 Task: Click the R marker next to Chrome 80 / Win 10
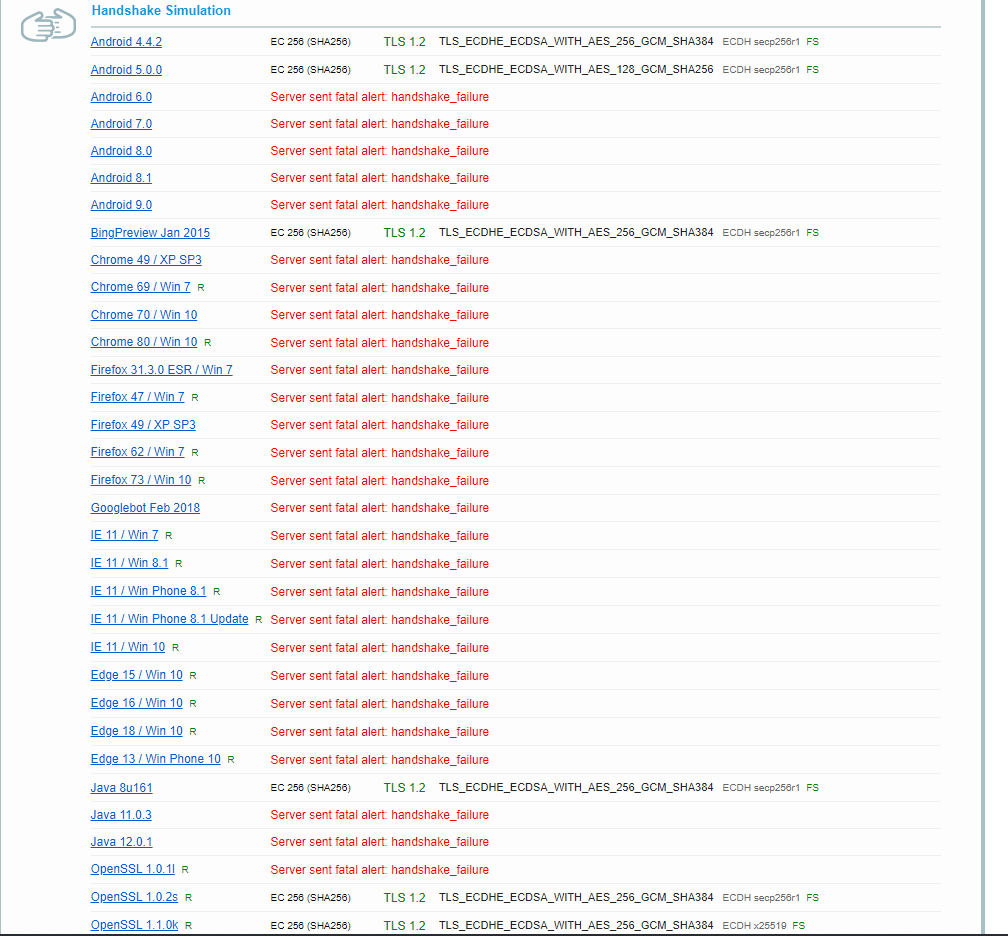coord(207,343)
